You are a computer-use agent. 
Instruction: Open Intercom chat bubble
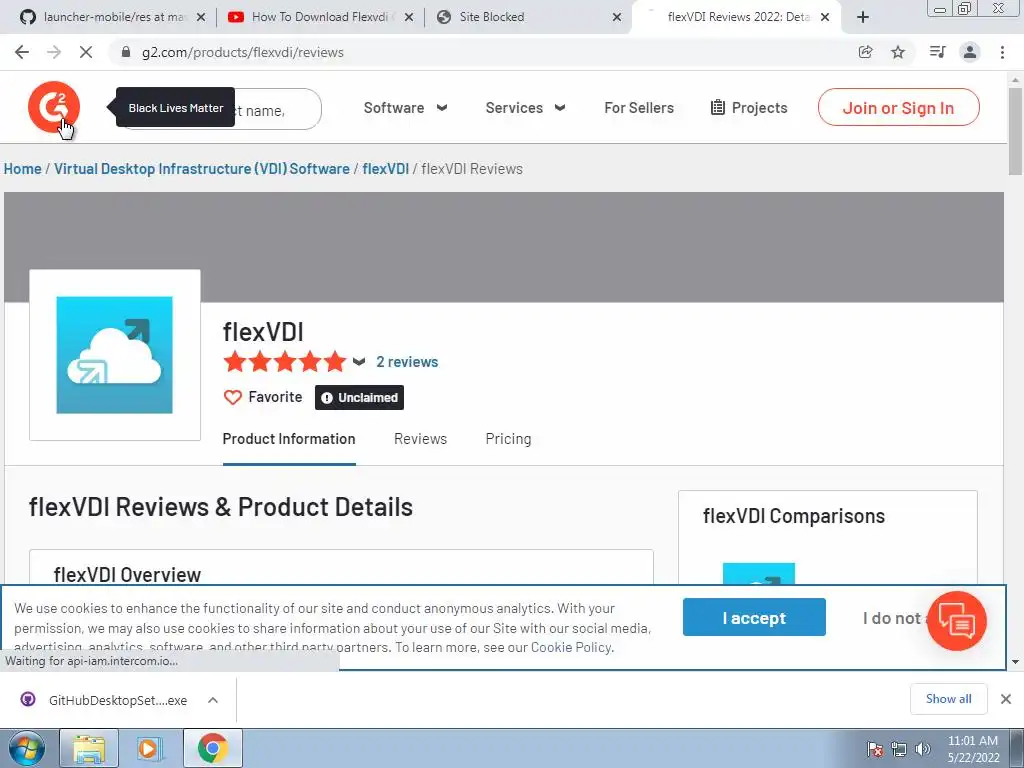point(957,620)
